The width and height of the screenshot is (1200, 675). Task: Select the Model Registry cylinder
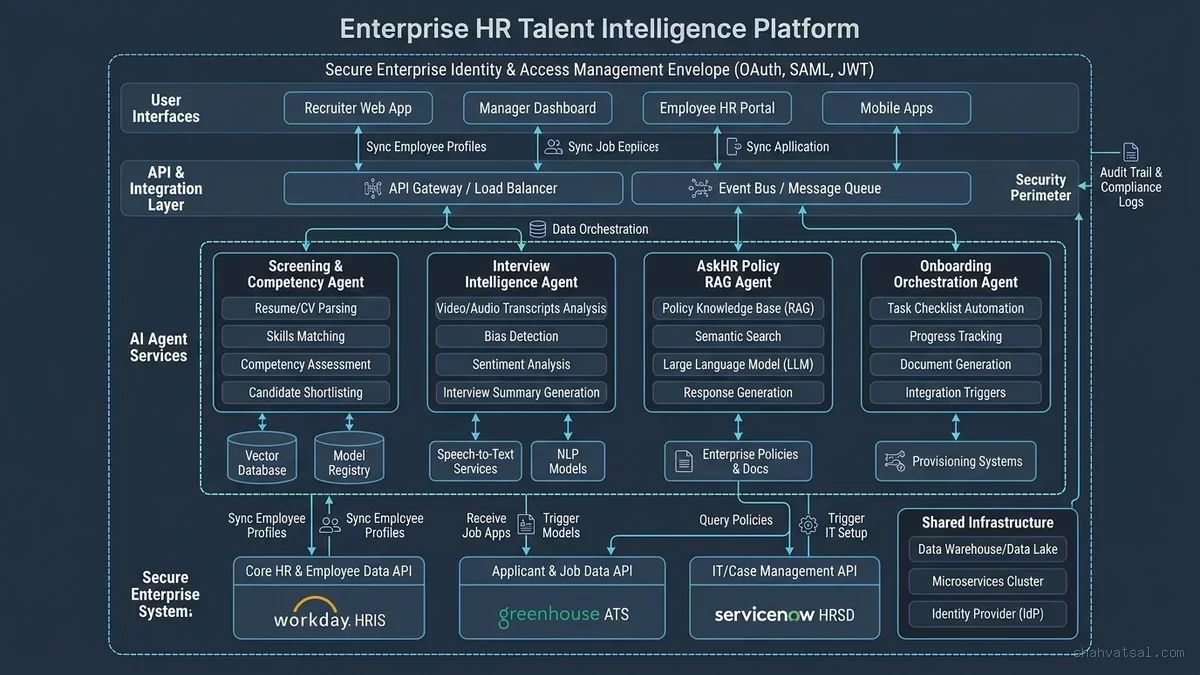(349, 459)
